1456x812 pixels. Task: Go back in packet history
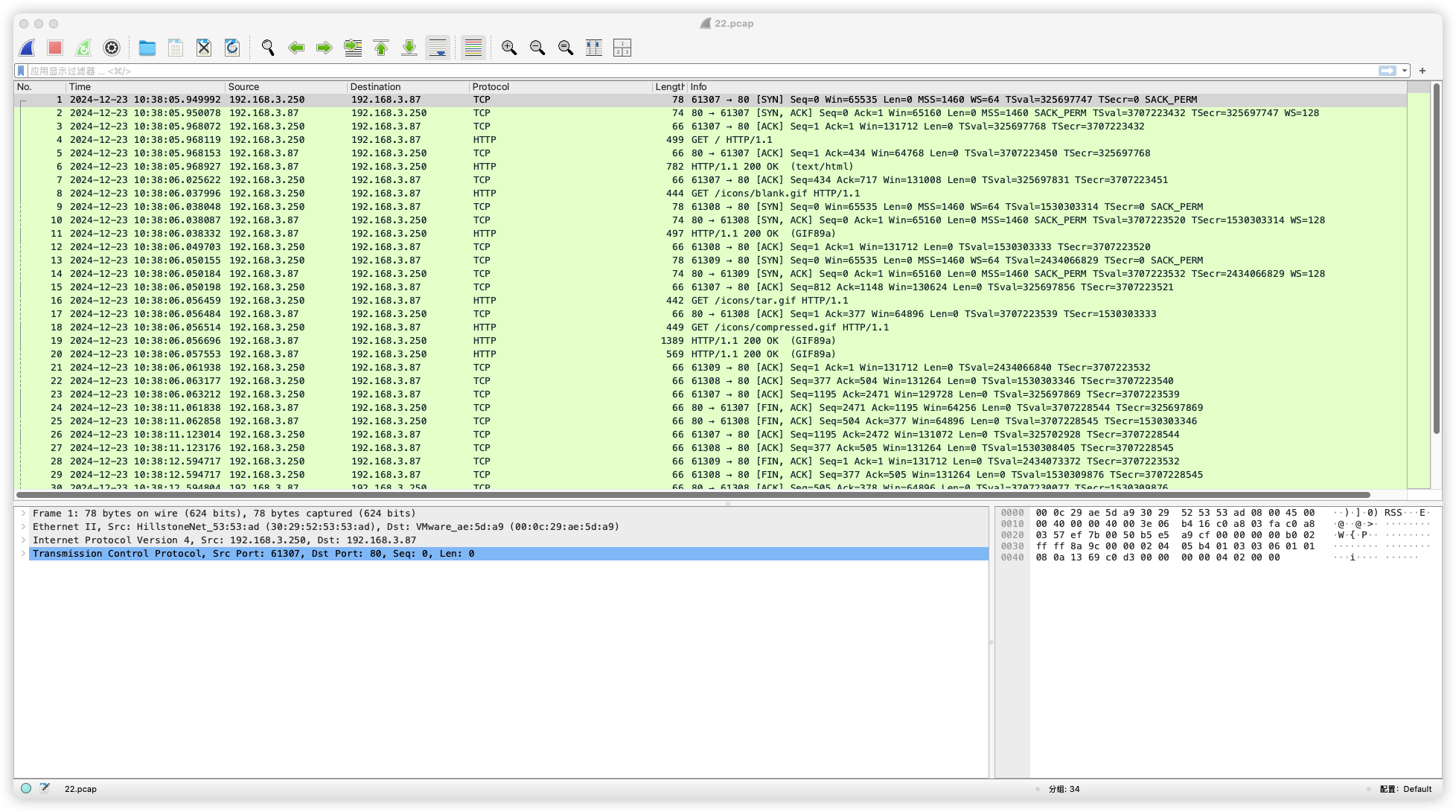click(296, 48)
